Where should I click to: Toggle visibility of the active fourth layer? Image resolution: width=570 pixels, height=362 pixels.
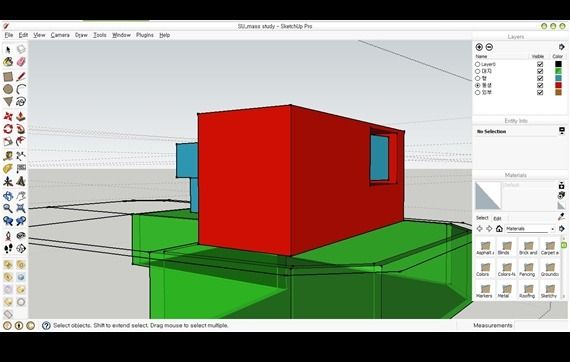(x=540, y=85)
